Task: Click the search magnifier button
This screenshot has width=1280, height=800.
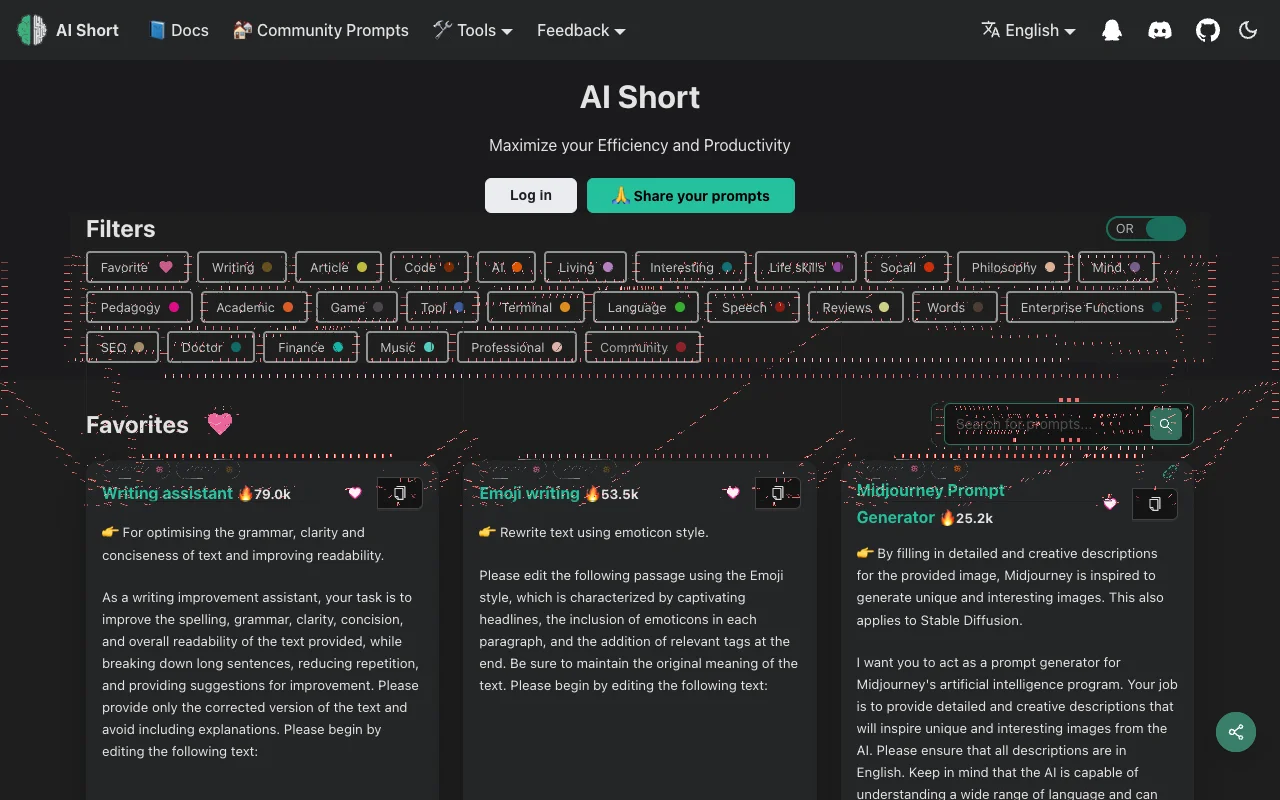Action: 1165,424
